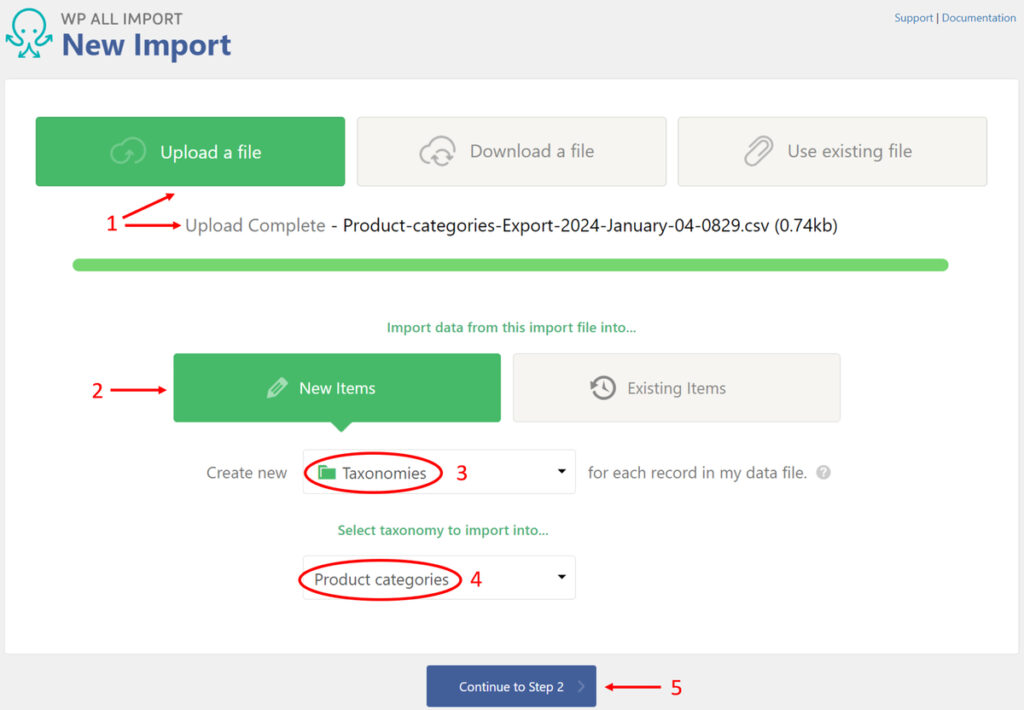Open the Documentation link
This screenshot has height=710, width=1024.
[x=978, y=18]
